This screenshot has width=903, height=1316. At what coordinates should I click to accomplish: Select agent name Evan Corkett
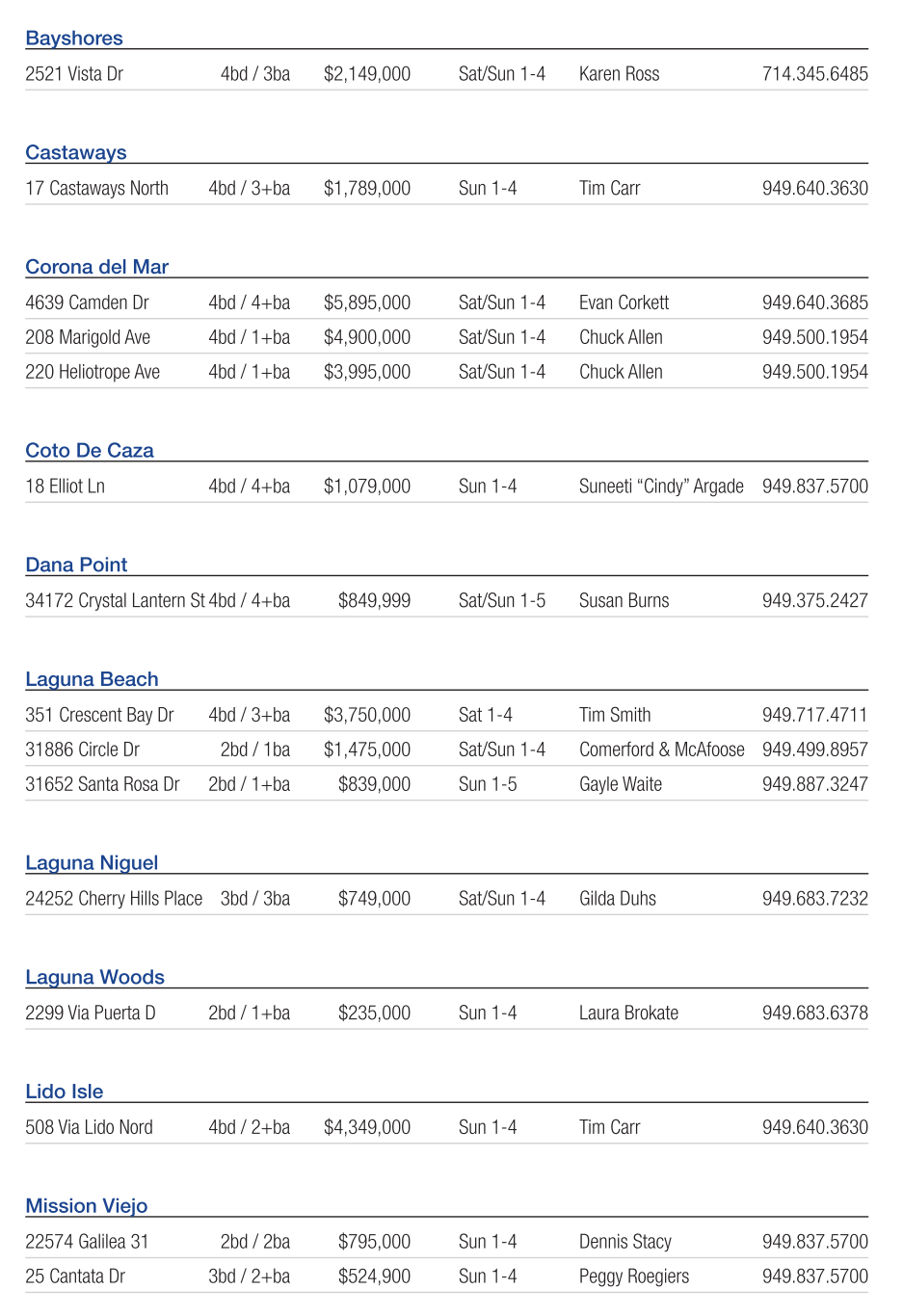click(624, 303)
